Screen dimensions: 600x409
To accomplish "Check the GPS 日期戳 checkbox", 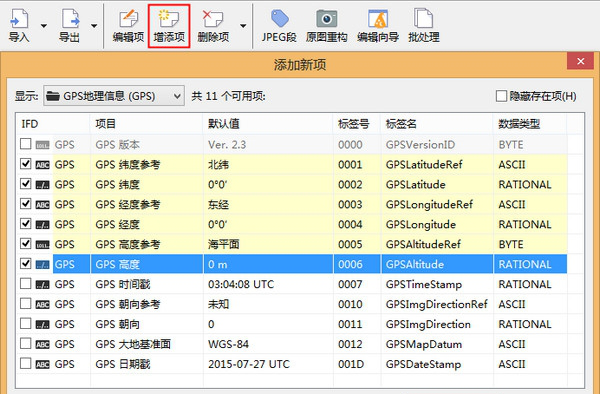I will click(26, 363).
